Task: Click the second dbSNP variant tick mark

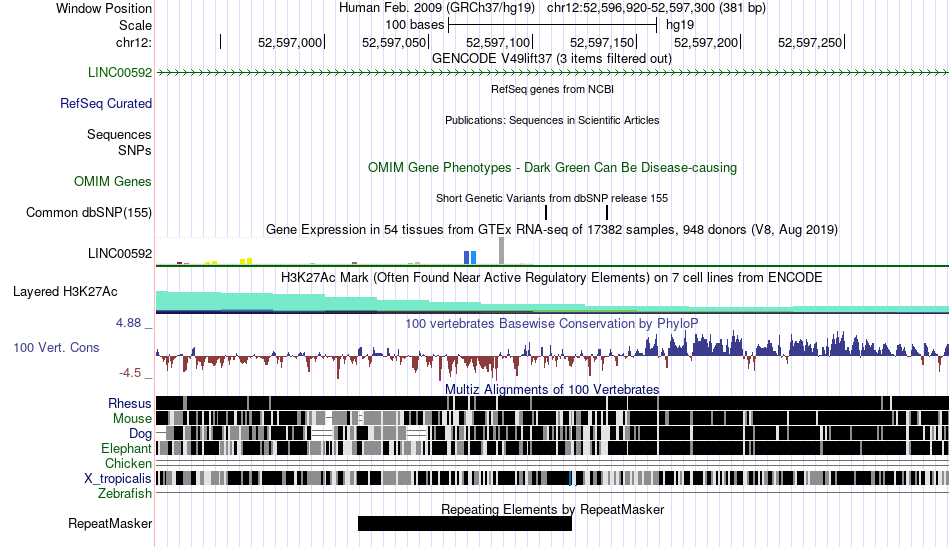Action: pos(606,213)
